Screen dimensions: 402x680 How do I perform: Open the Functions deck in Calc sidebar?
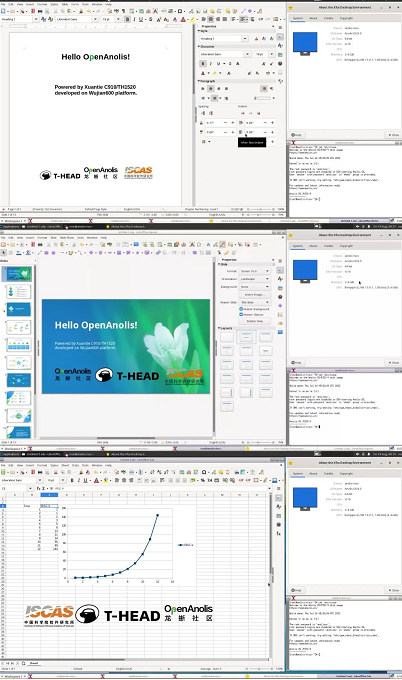[280, 533]
